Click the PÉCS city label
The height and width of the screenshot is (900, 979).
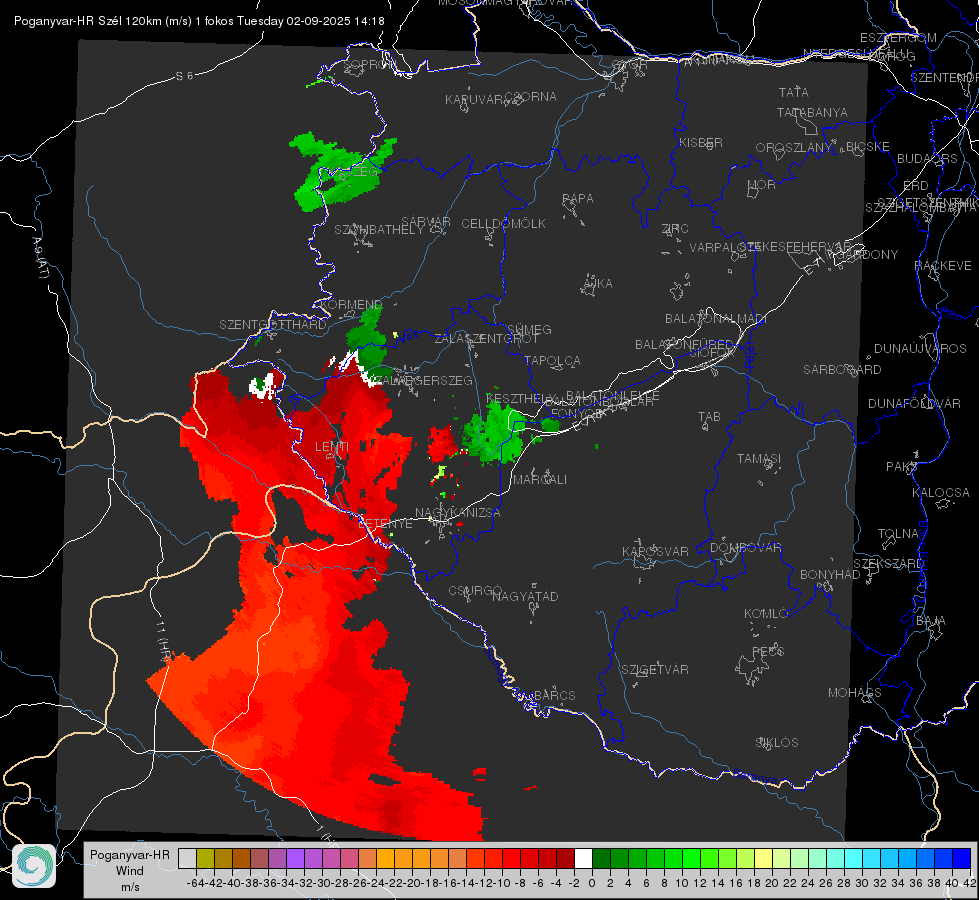[767, 651]
